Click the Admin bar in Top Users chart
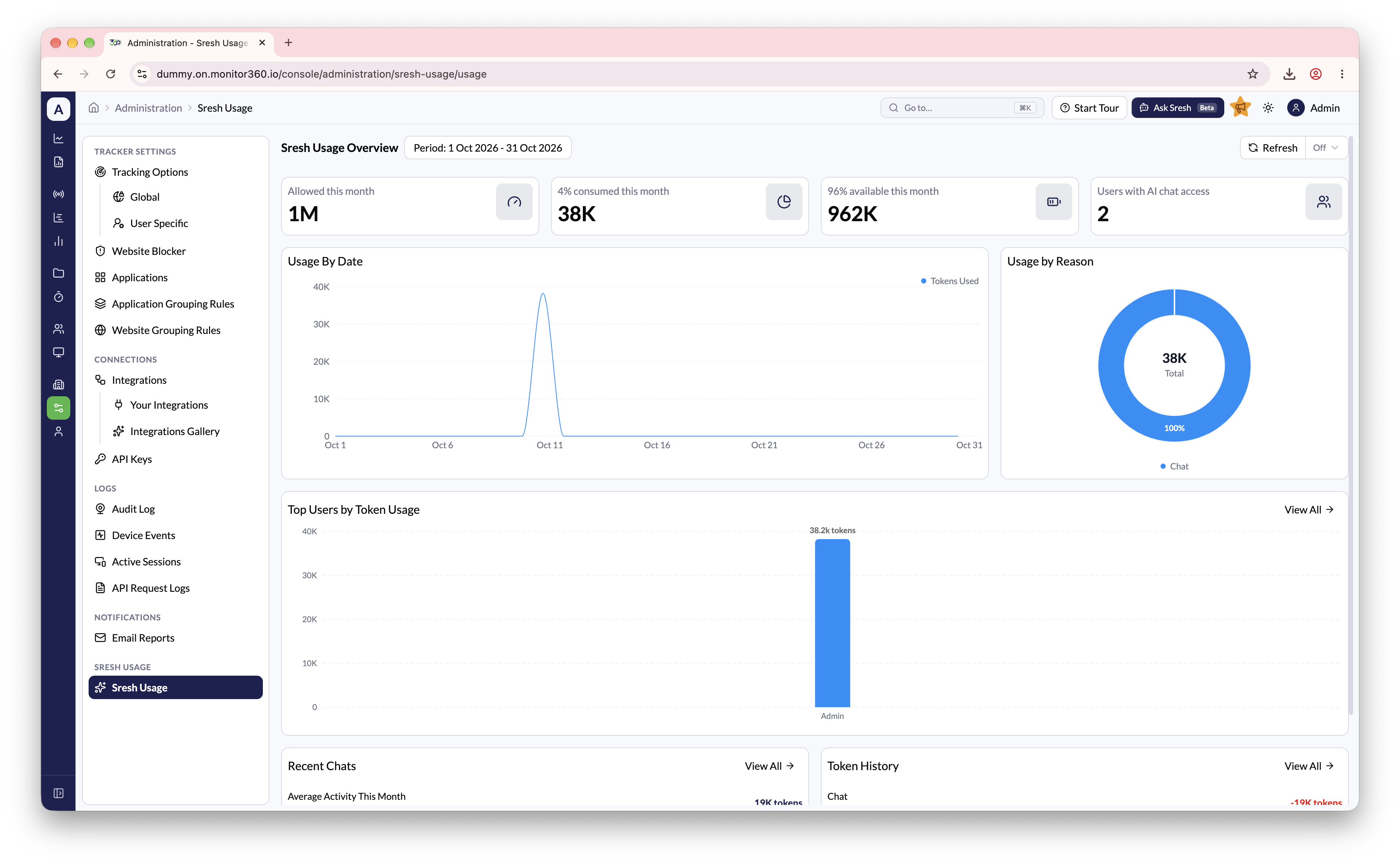This screenshot has width=1400, height=865. (x=832, y=623)
